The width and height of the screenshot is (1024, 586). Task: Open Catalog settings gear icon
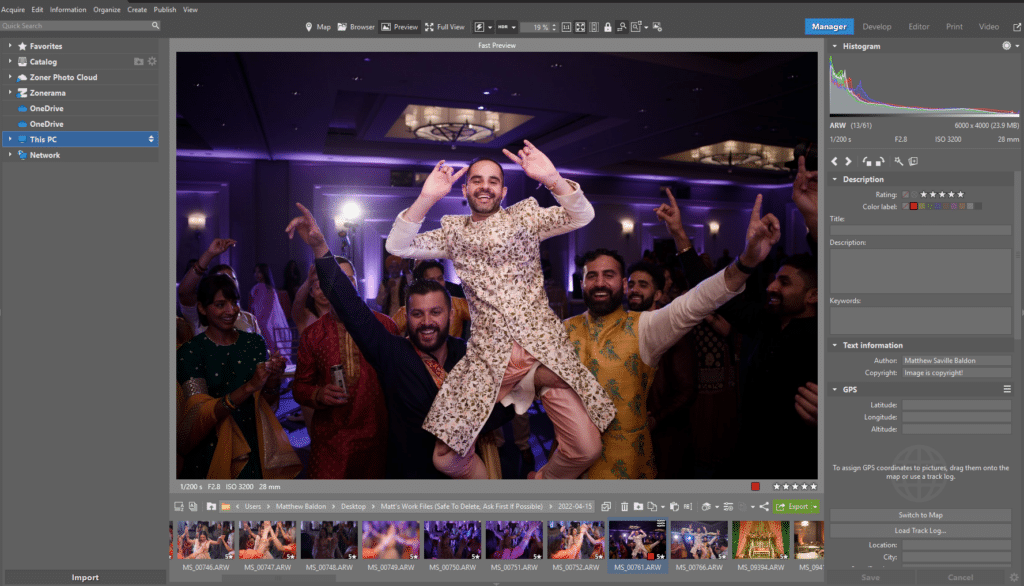(152, 61)
